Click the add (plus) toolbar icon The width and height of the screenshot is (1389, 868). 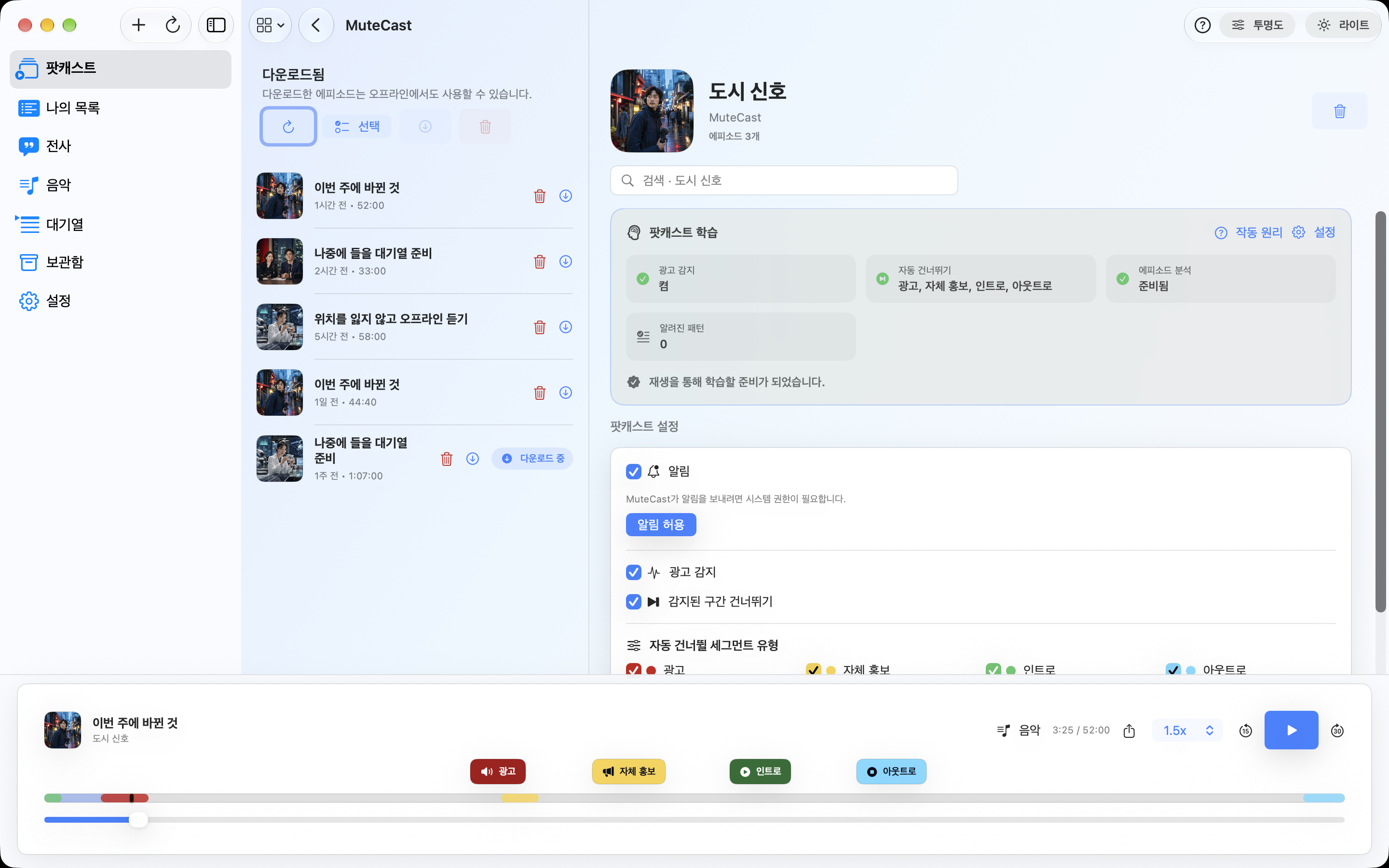139,25
